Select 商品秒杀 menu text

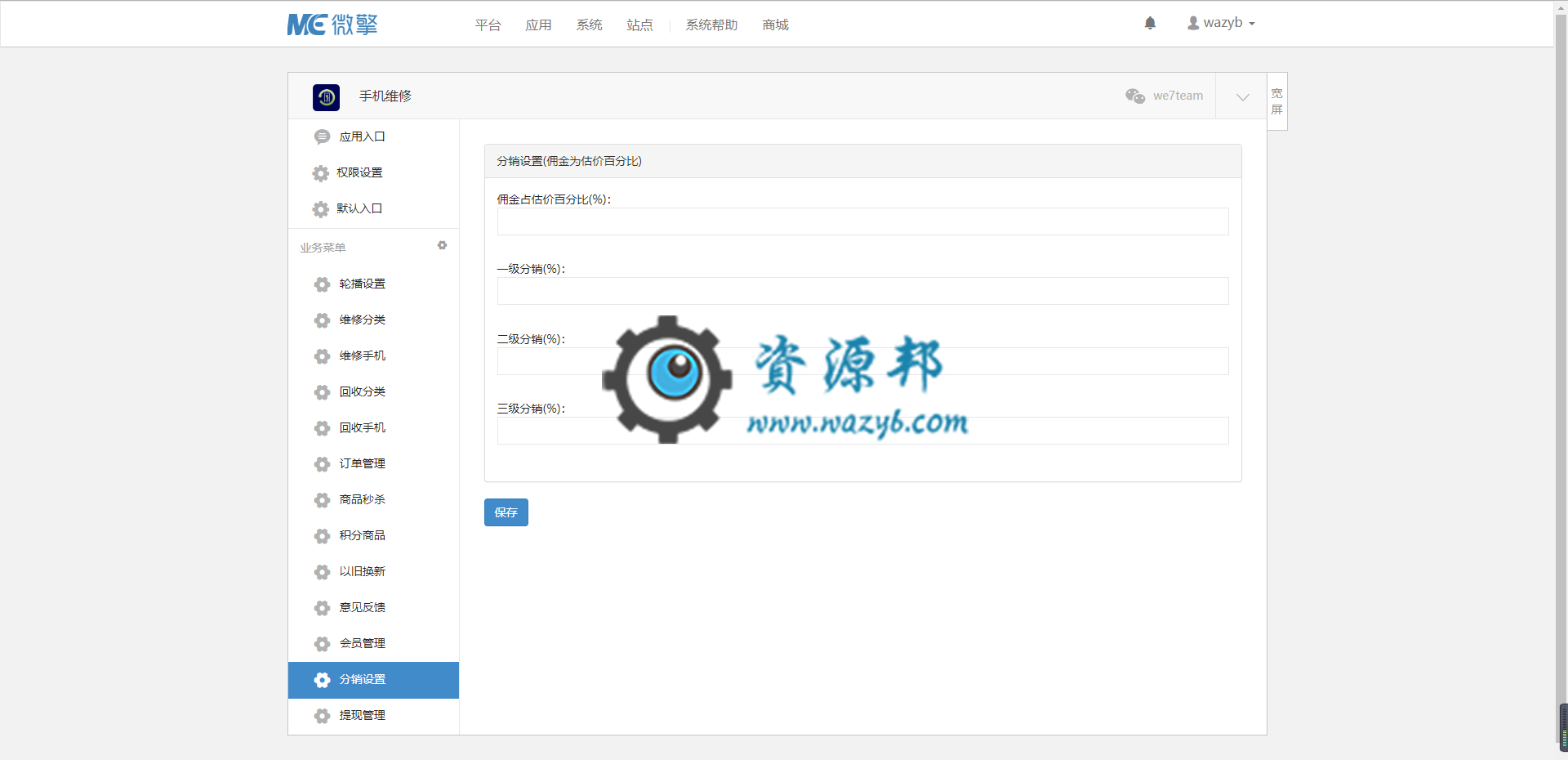click(362, 500)
